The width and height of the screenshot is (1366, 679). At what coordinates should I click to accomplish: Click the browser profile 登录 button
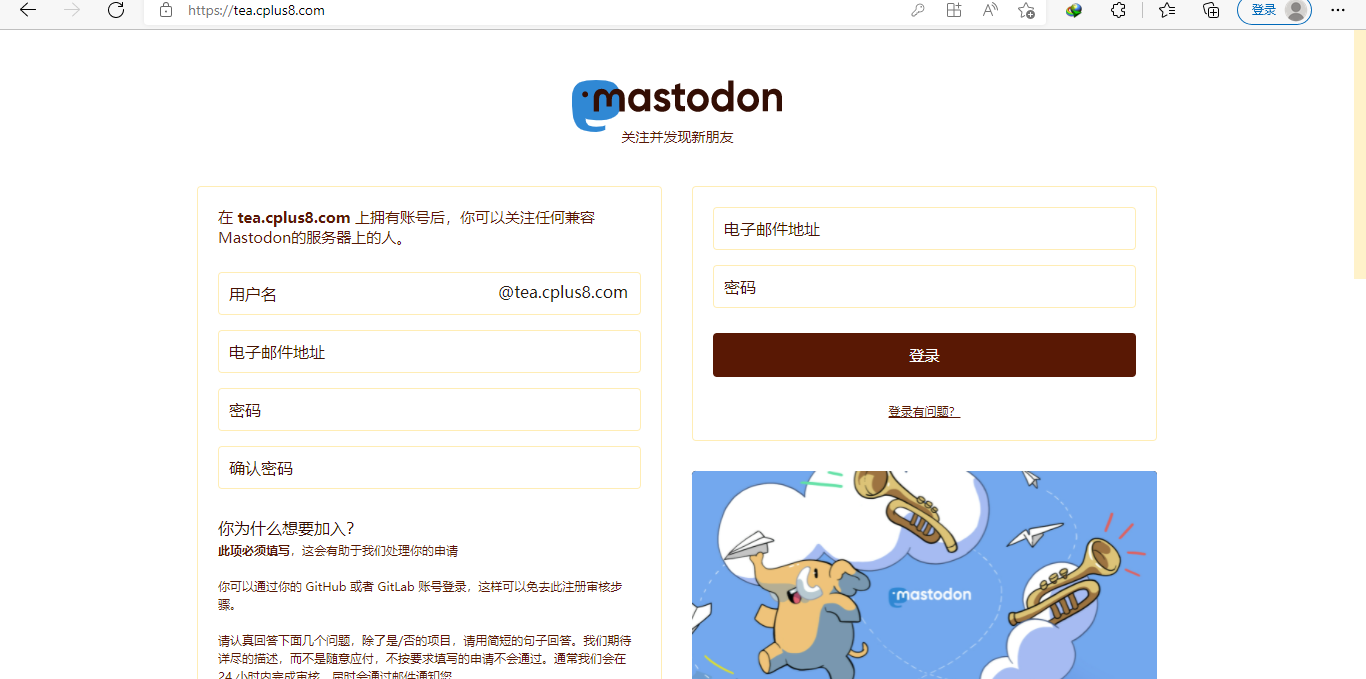[1274, 10]
